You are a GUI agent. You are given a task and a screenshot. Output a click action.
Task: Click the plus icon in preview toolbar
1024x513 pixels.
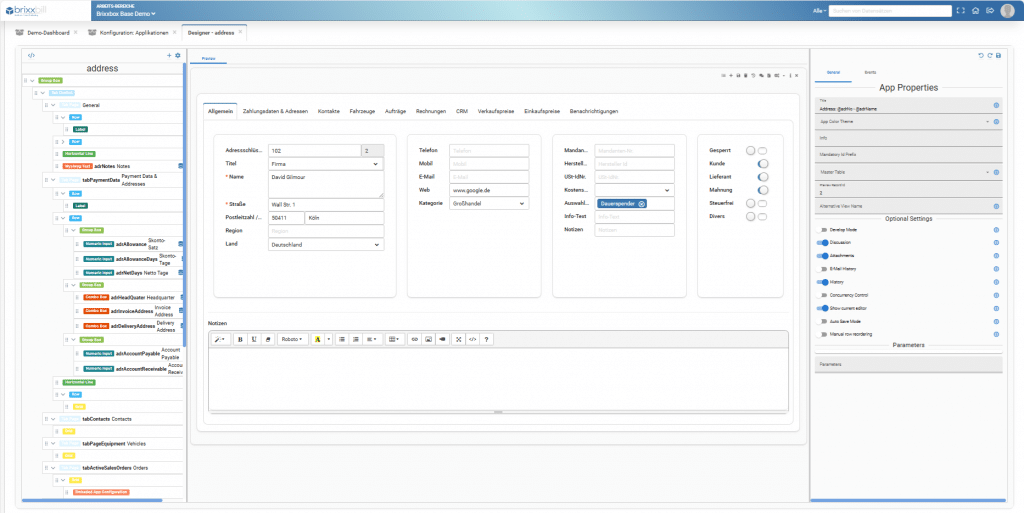[x=731, y=76]
